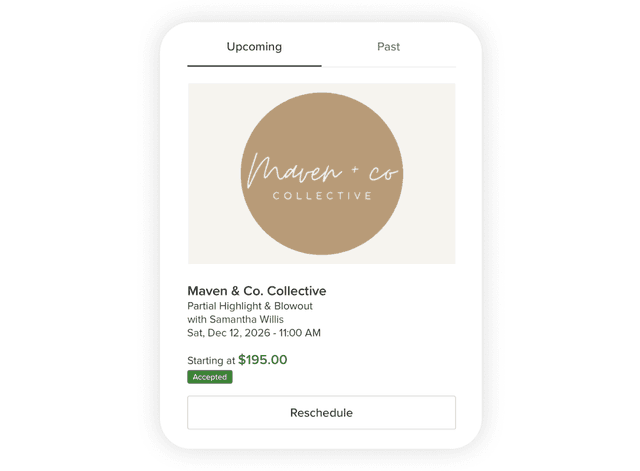Screen dimensions: 640x471
Task: Click the COLLECTIVE word inside the logo
Action: coord(322,196)
